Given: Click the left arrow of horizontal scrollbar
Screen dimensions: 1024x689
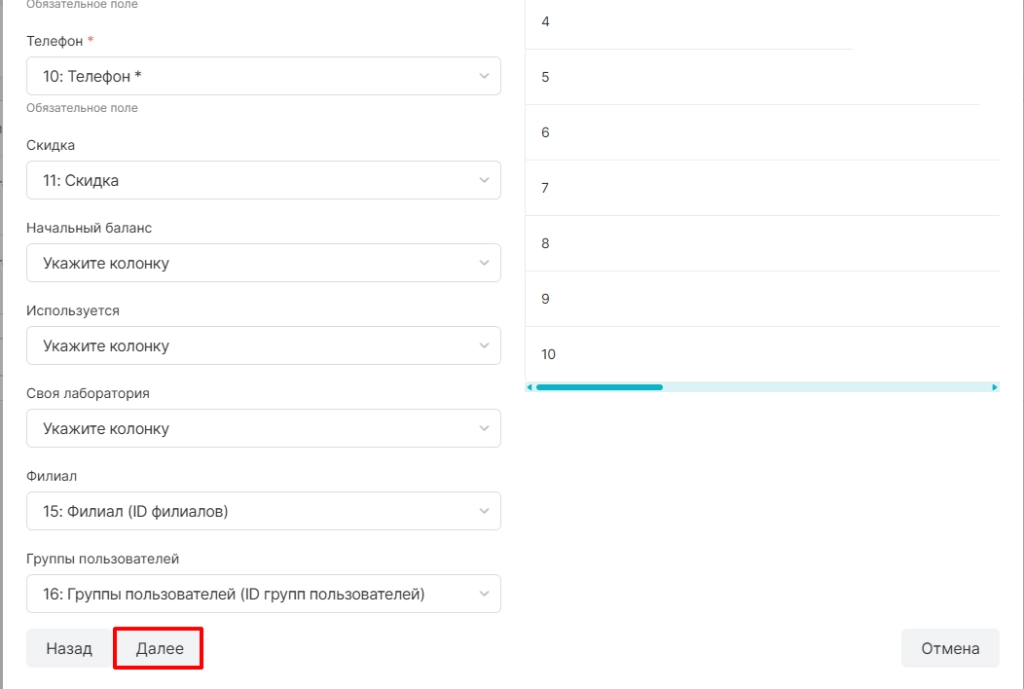Looking at the screenshot, I should pos(529,387).
